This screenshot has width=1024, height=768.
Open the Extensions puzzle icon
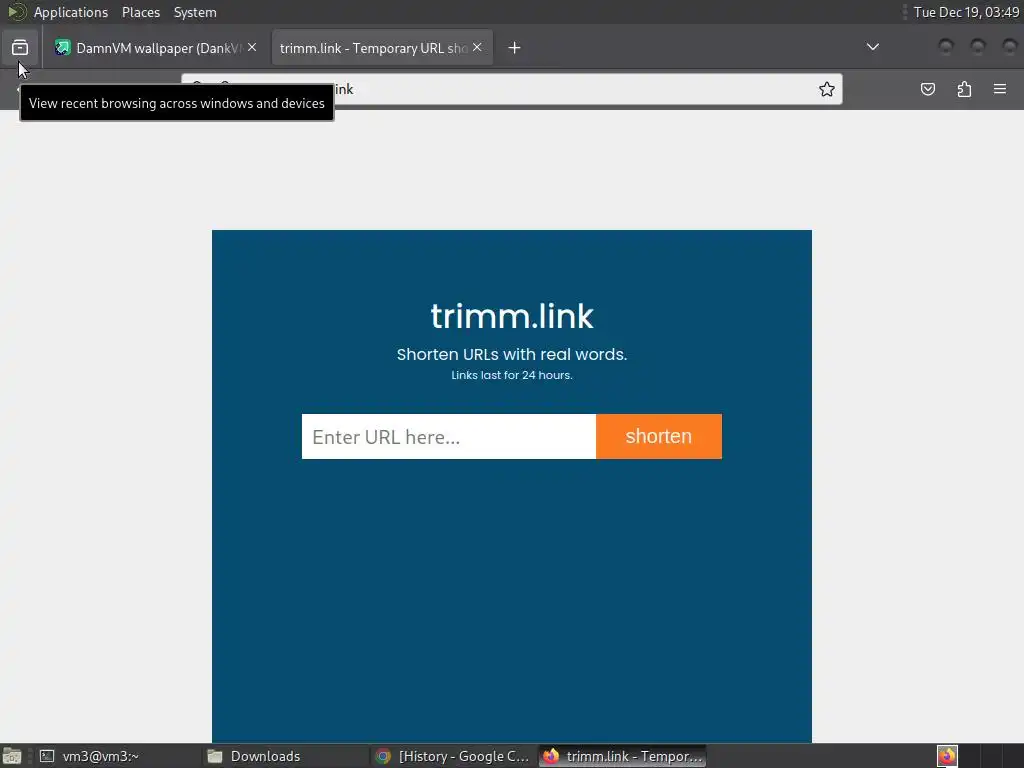point(965,89)
